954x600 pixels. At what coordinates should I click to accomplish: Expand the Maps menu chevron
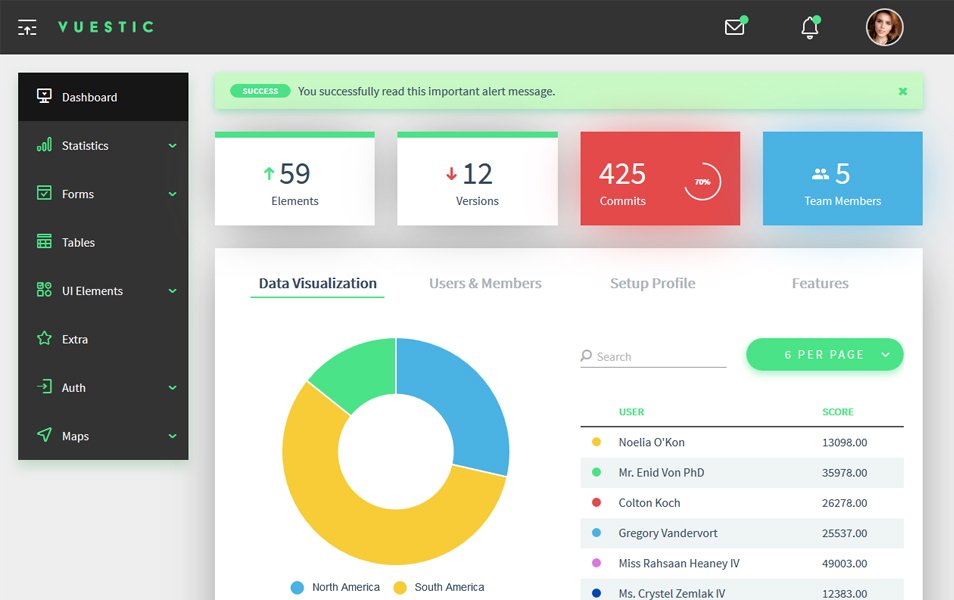click(173, 436)
